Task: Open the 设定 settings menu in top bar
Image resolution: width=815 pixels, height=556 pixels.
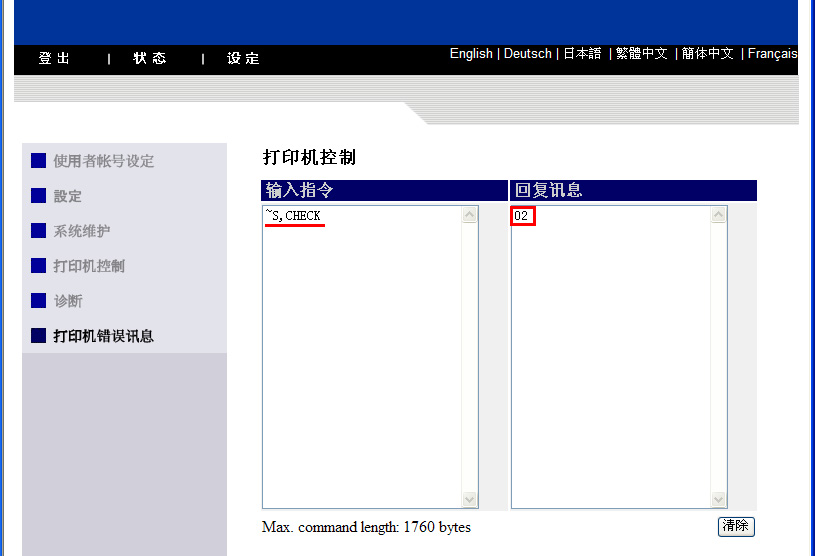Action: coord(243,59)
